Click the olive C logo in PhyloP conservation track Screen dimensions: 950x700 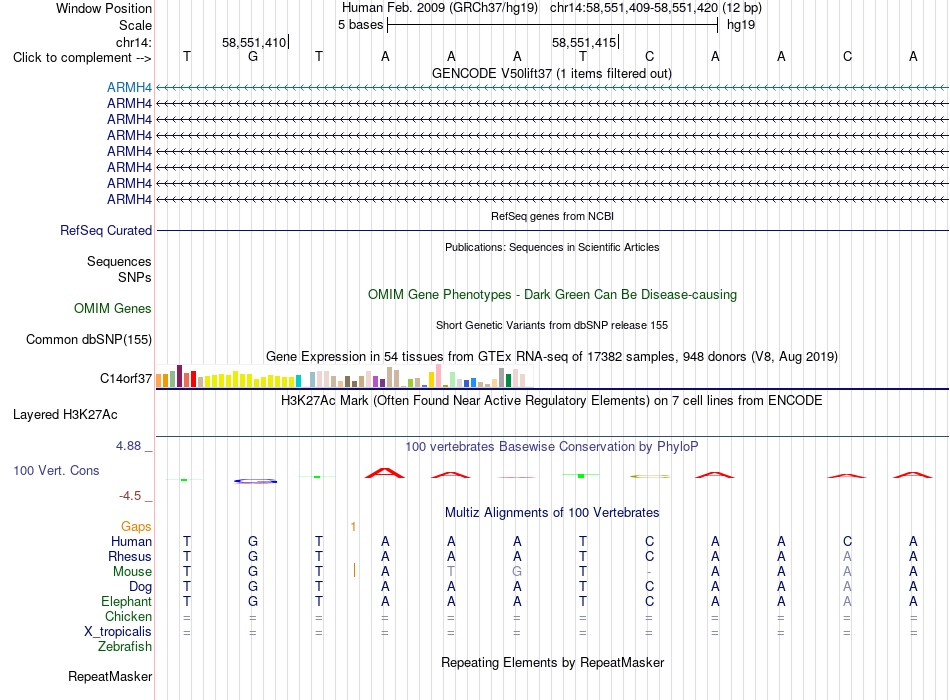[649, 476]
